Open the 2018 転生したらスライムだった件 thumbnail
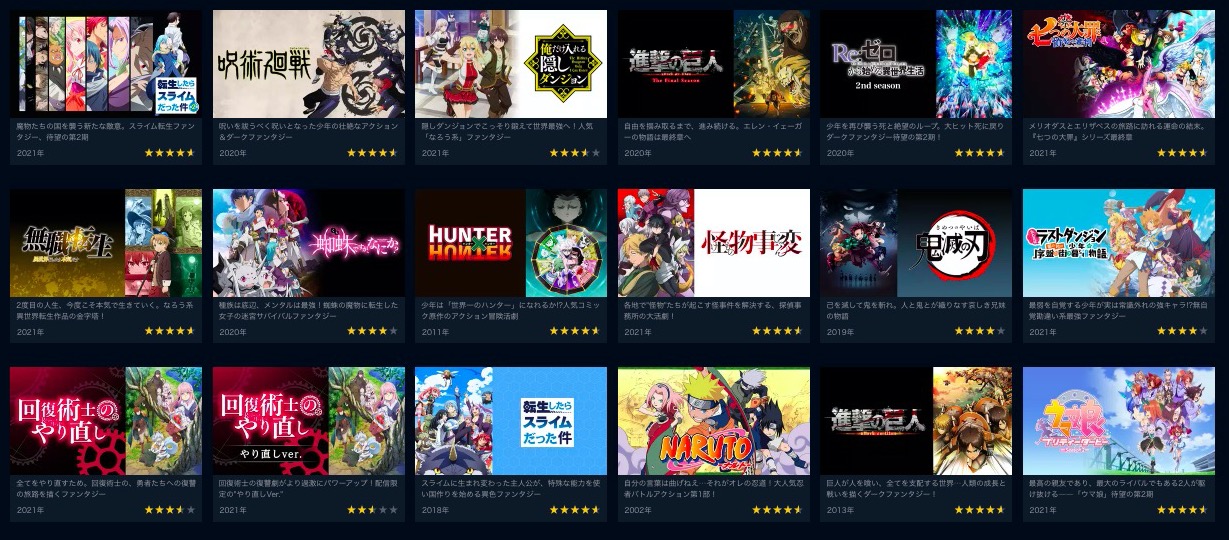This screenshot has width=1229, height=540. [511, 421]
